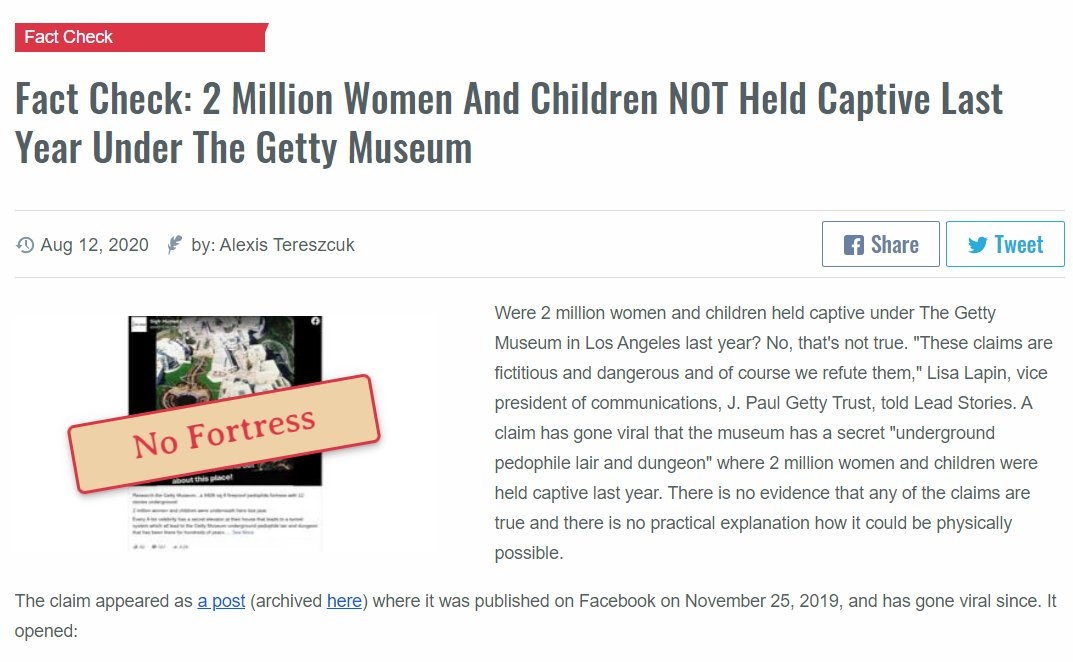1073x662 pixels.
Task: Click the comment count in embedded post
Action: 160,546
